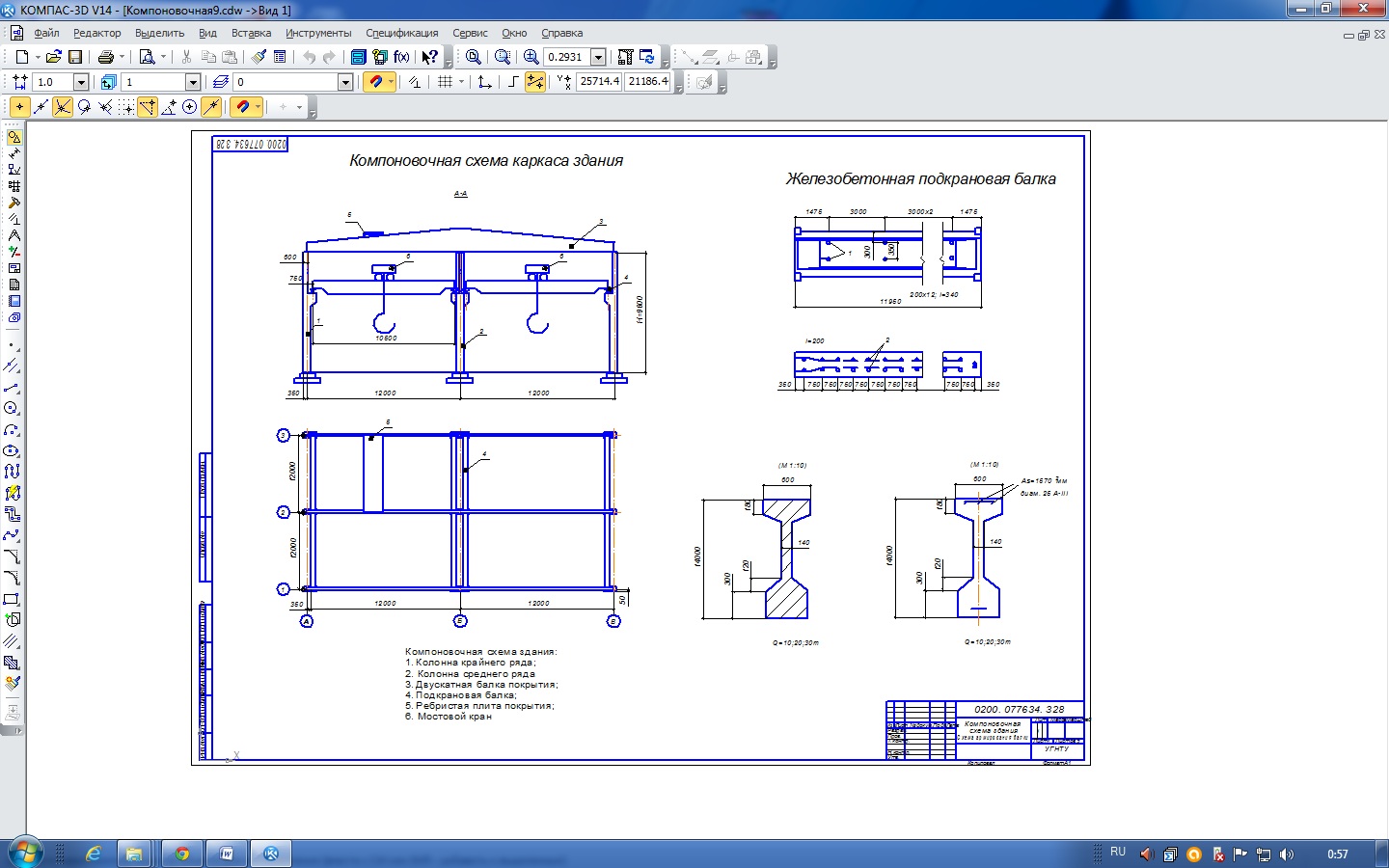This screenshot has height=868, width=1389.
Task: Toggle the highlighted Rounding button
Action: pos(536,82)
